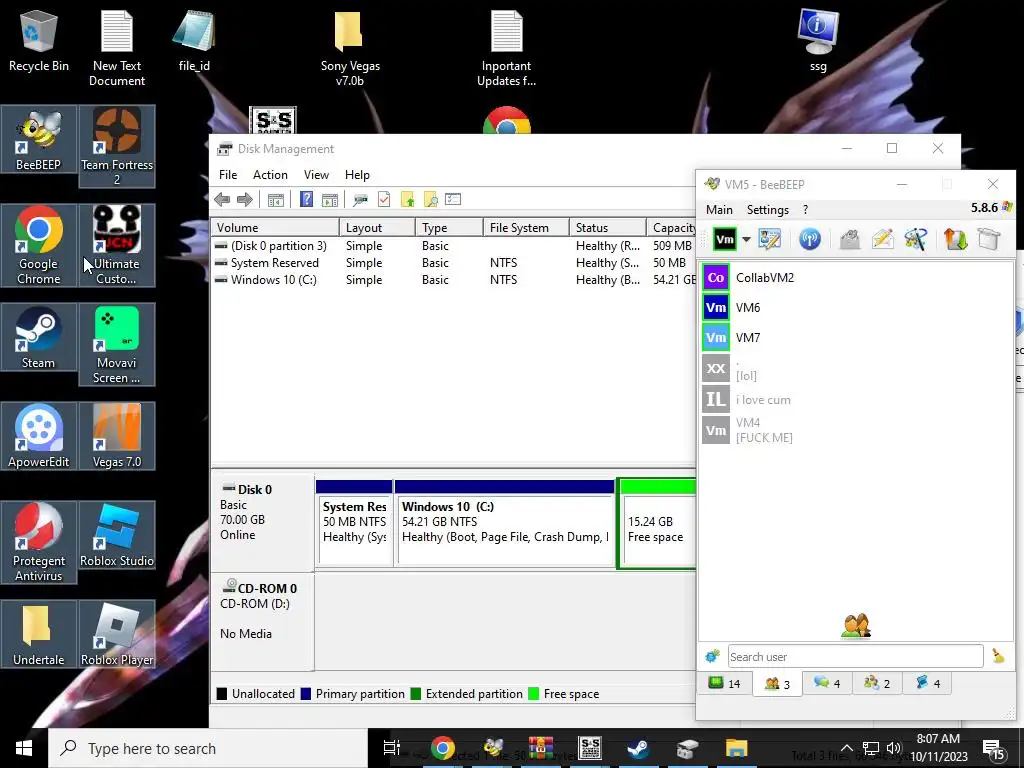Click the file transfer arrows icon in BeeBEEP
This screenshot has width=1024, height=768.
[955, 240]
